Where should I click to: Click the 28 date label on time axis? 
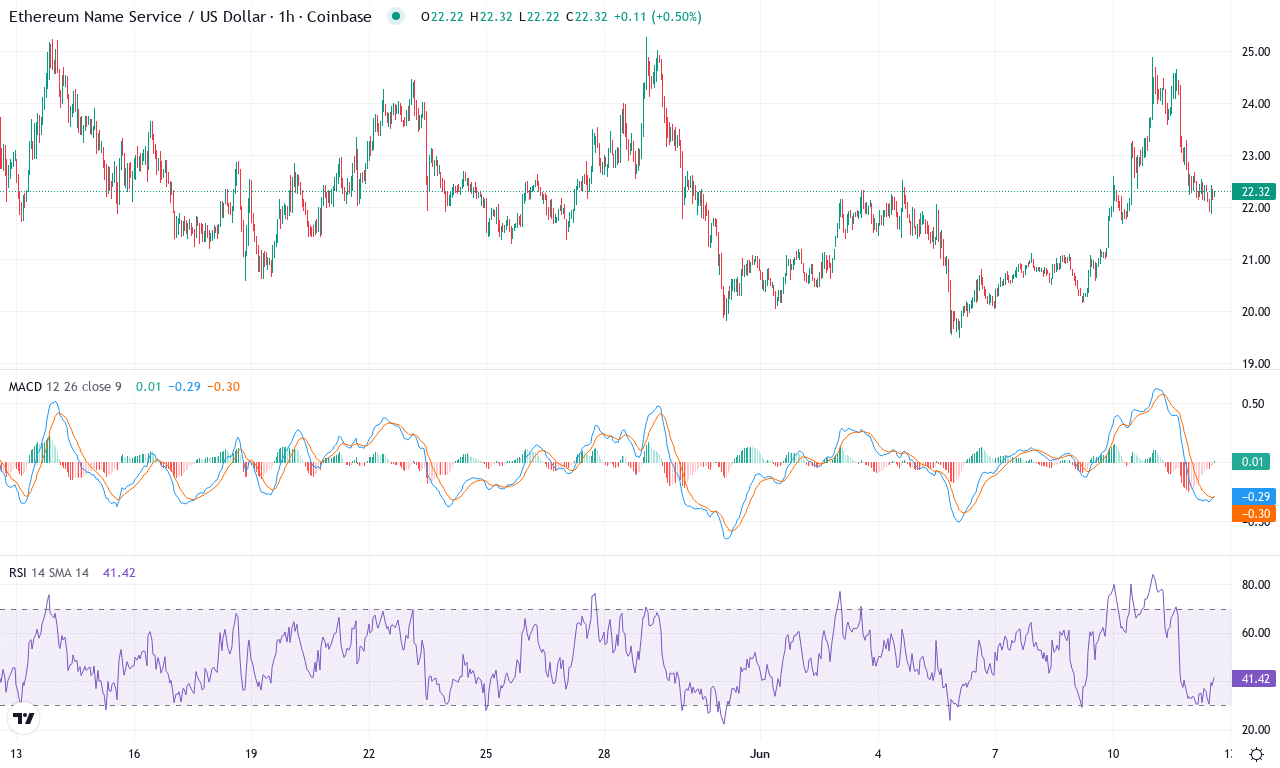click(604, 753)
